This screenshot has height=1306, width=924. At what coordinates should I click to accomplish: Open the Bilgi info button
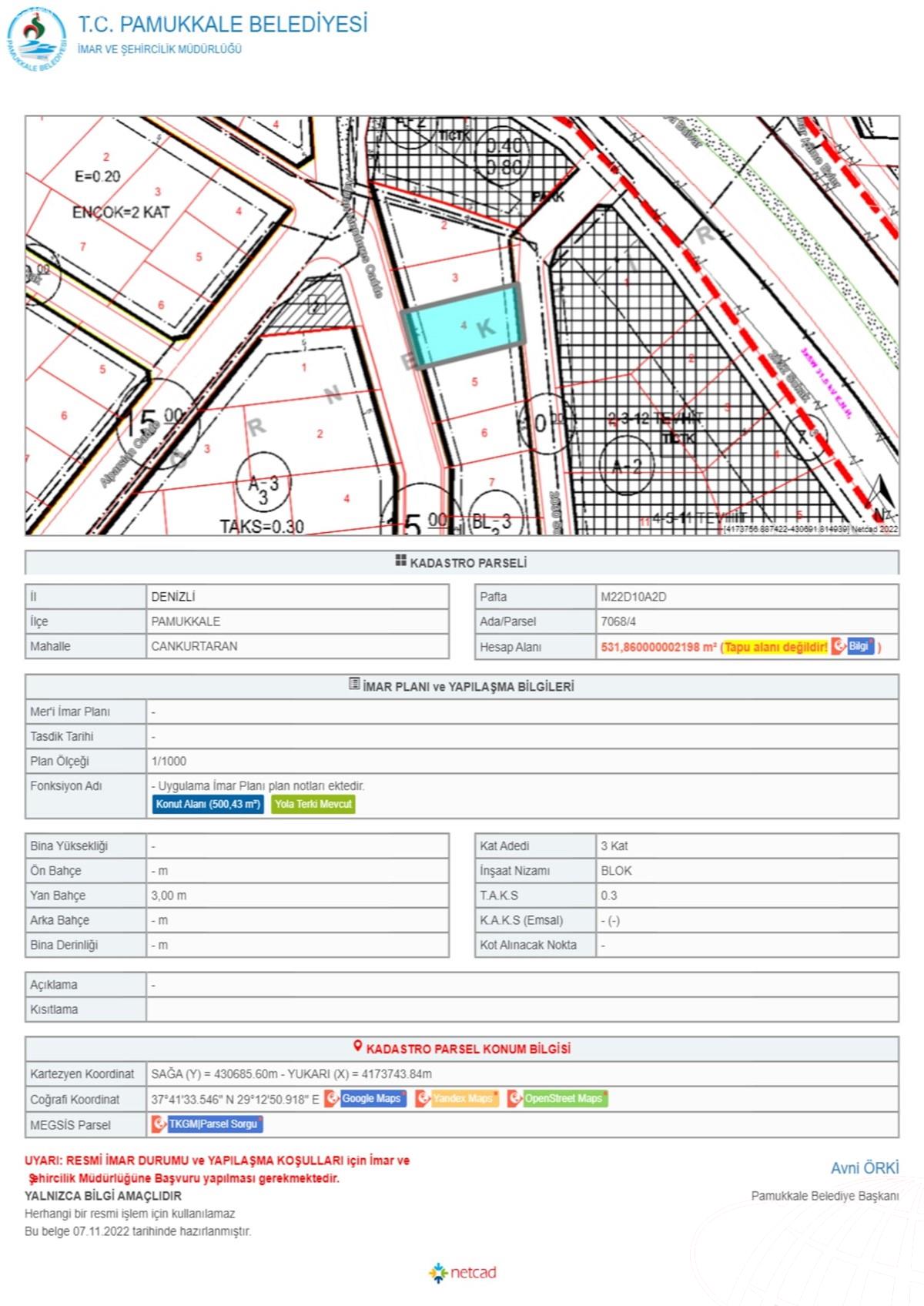click(853, 646)
